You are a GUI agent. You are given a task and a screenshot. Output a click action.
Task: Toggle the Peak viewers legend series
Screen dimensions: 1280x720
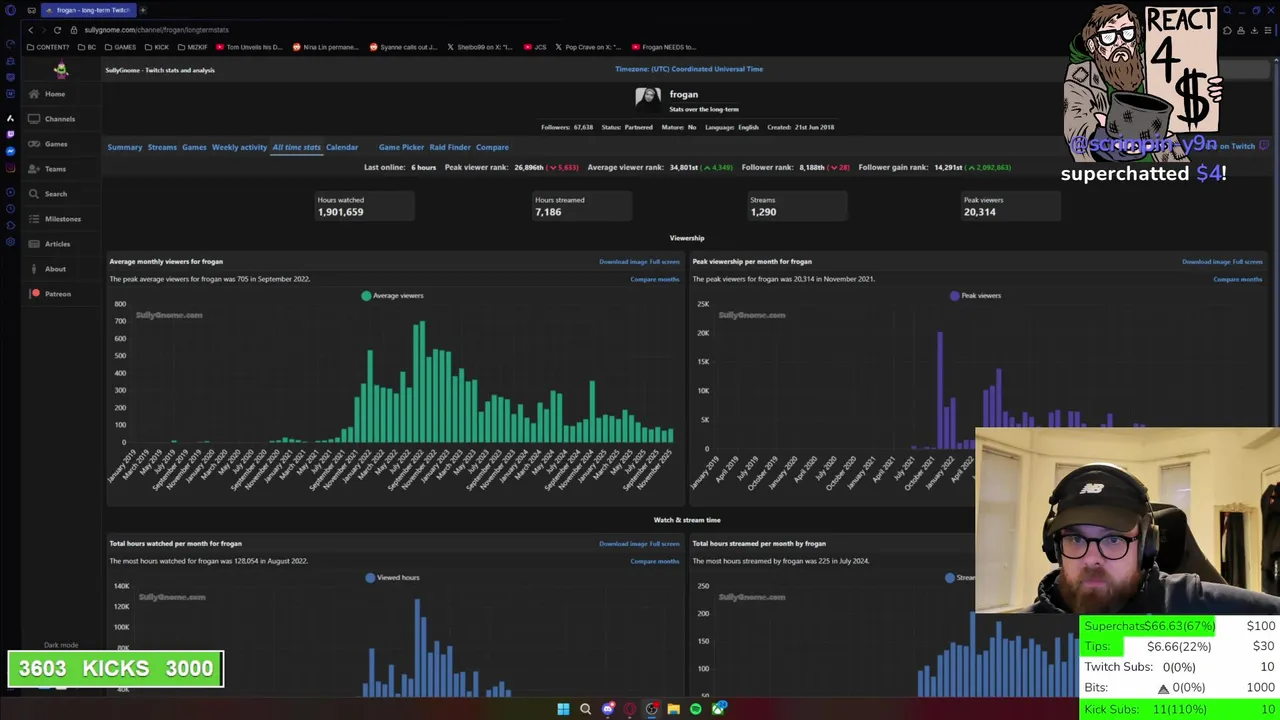pos(975,295)
